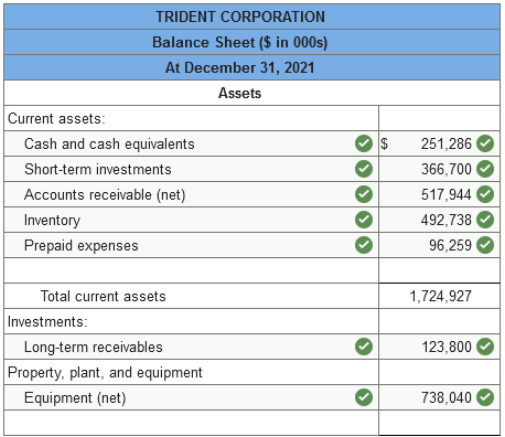Click the Investments: heading
This screenshot has width=505, height=437.
coord(47,322)
